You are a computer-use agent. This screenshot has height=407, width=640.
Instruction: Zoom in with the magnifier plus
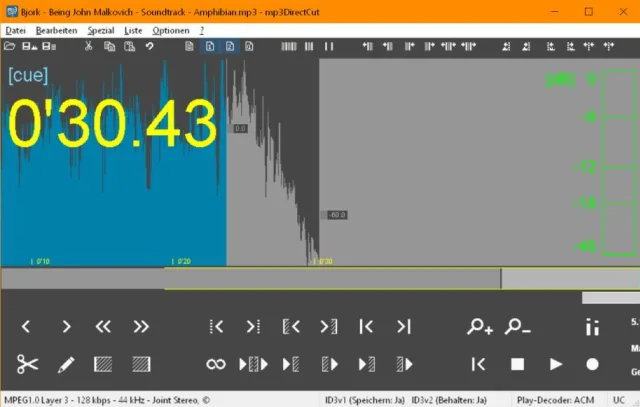[480, 326]
